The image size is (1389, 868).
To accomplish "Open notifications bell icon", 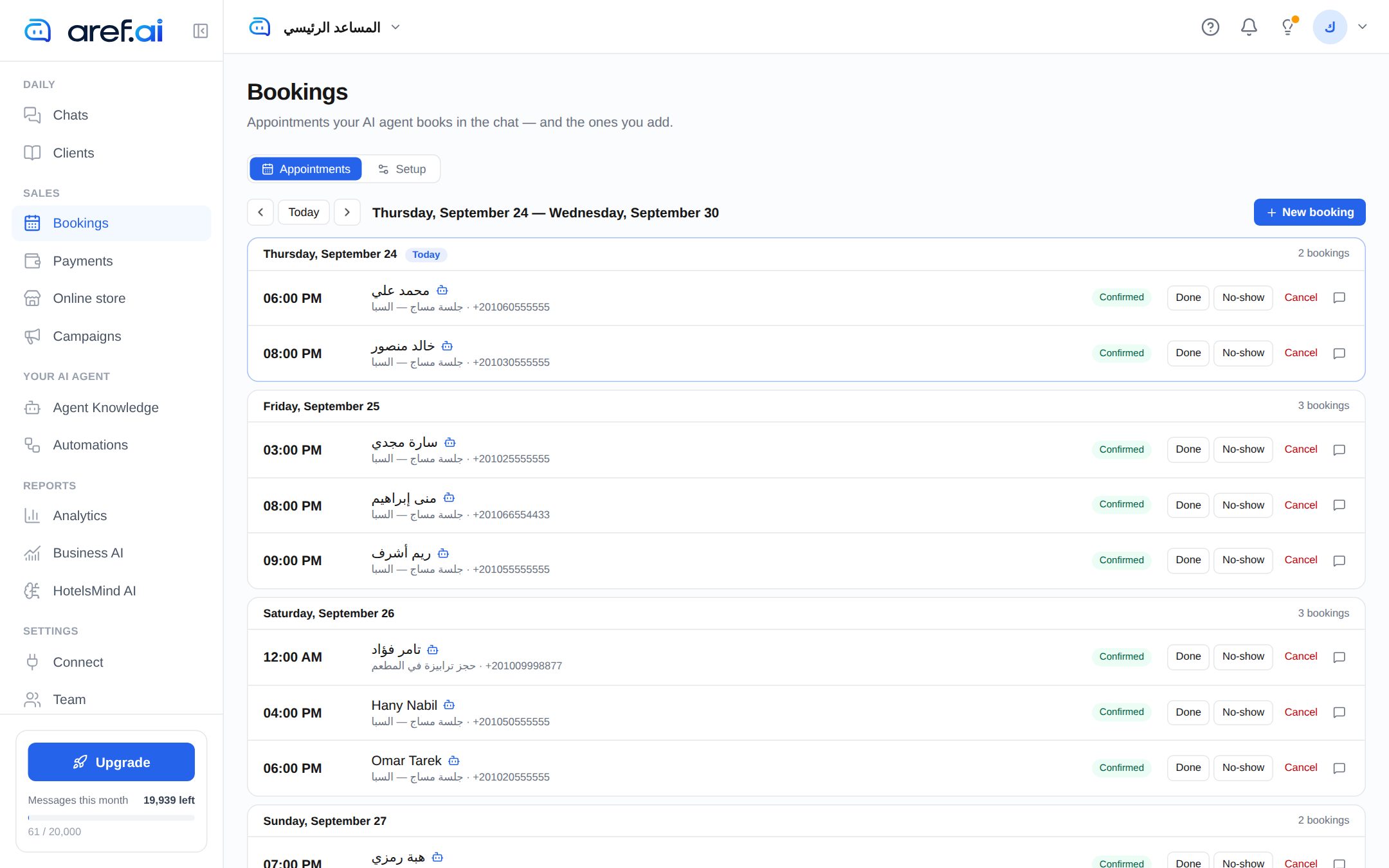I will (1249, 27).
